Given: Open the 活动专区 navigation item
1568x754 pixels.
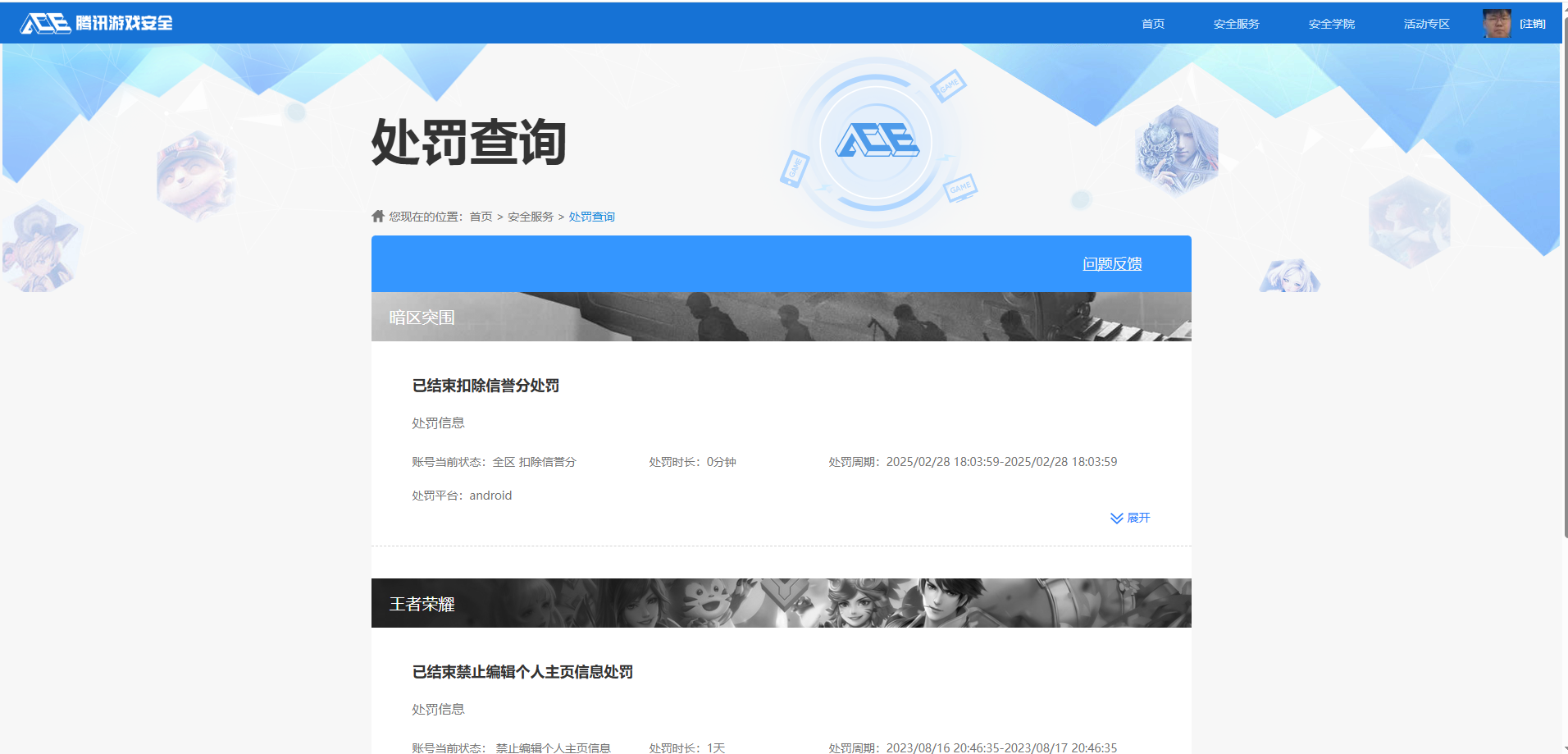Looking at the screenshot, I should 1426,23.
